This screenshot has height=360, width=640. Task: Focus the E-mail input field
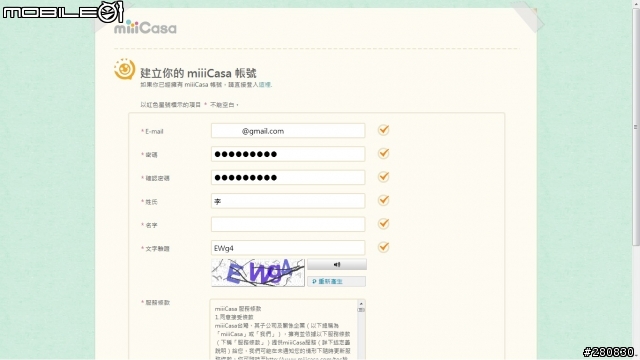pyautogui.click(x=288, y=131)
